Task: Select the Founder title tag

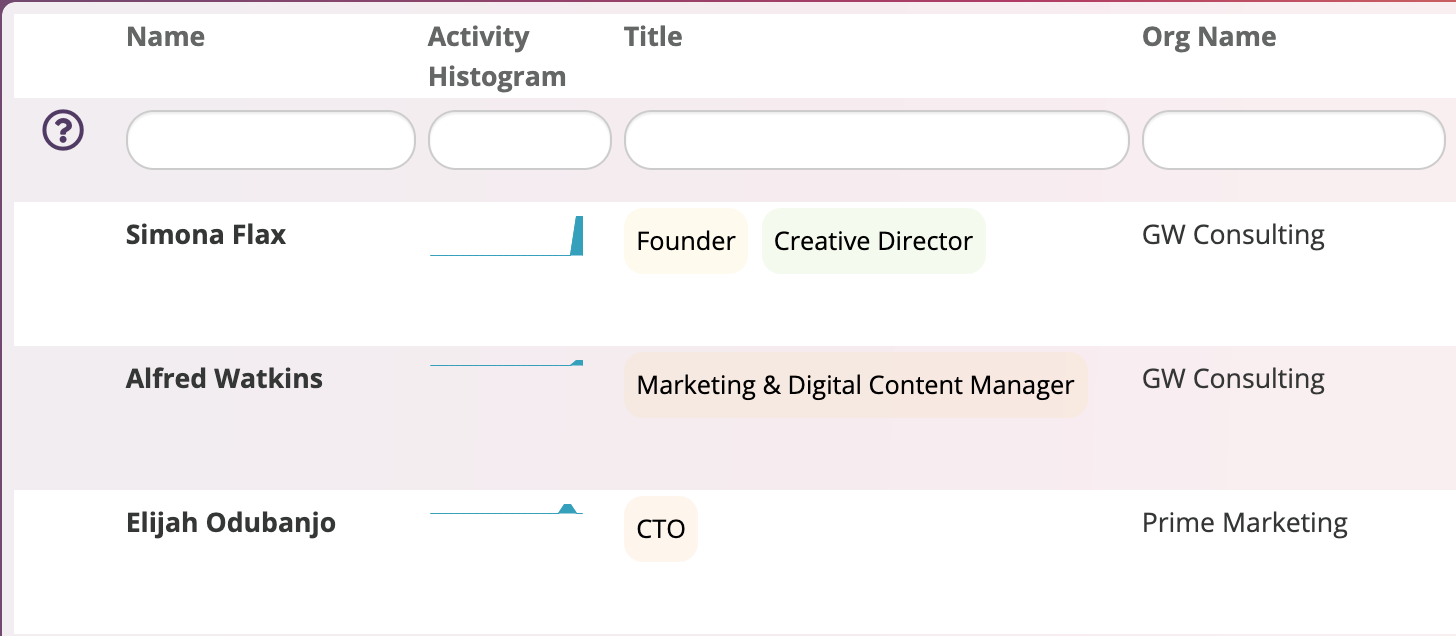Action: (x=686, y=241)
